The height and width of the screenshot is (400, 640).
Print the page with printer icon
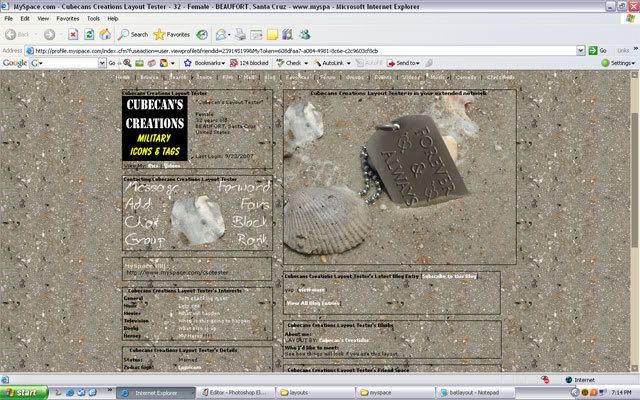[x=240, y=35]
